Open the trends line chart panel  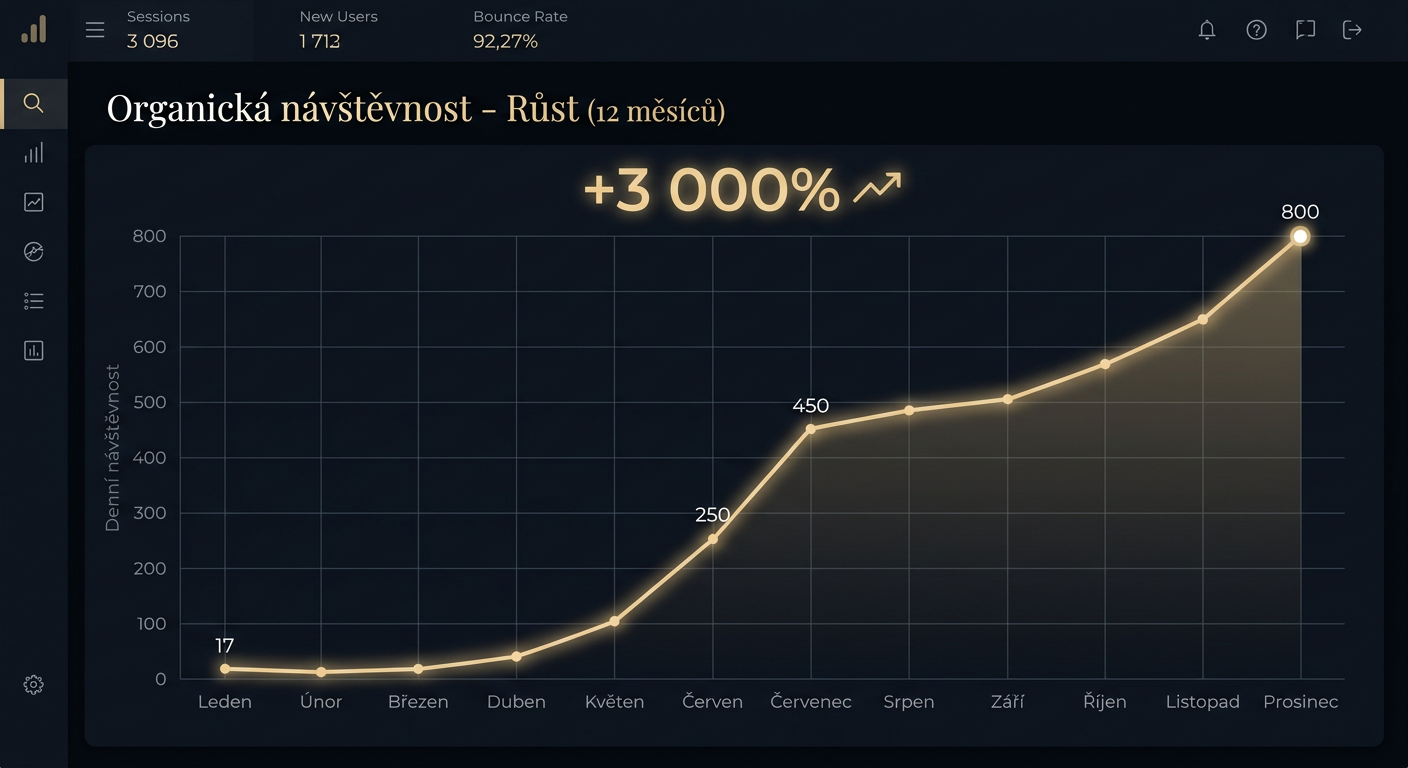(33, 202)
